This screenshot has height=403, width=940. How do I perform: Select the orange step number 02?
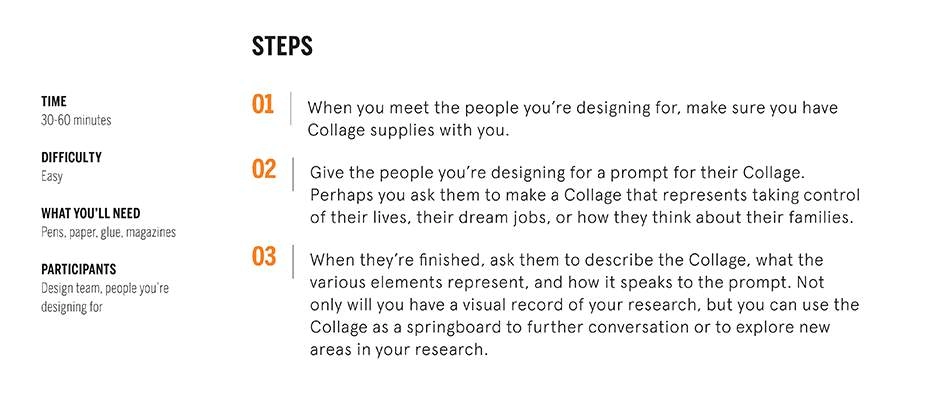pyautogui.click(x=264, y=169)
